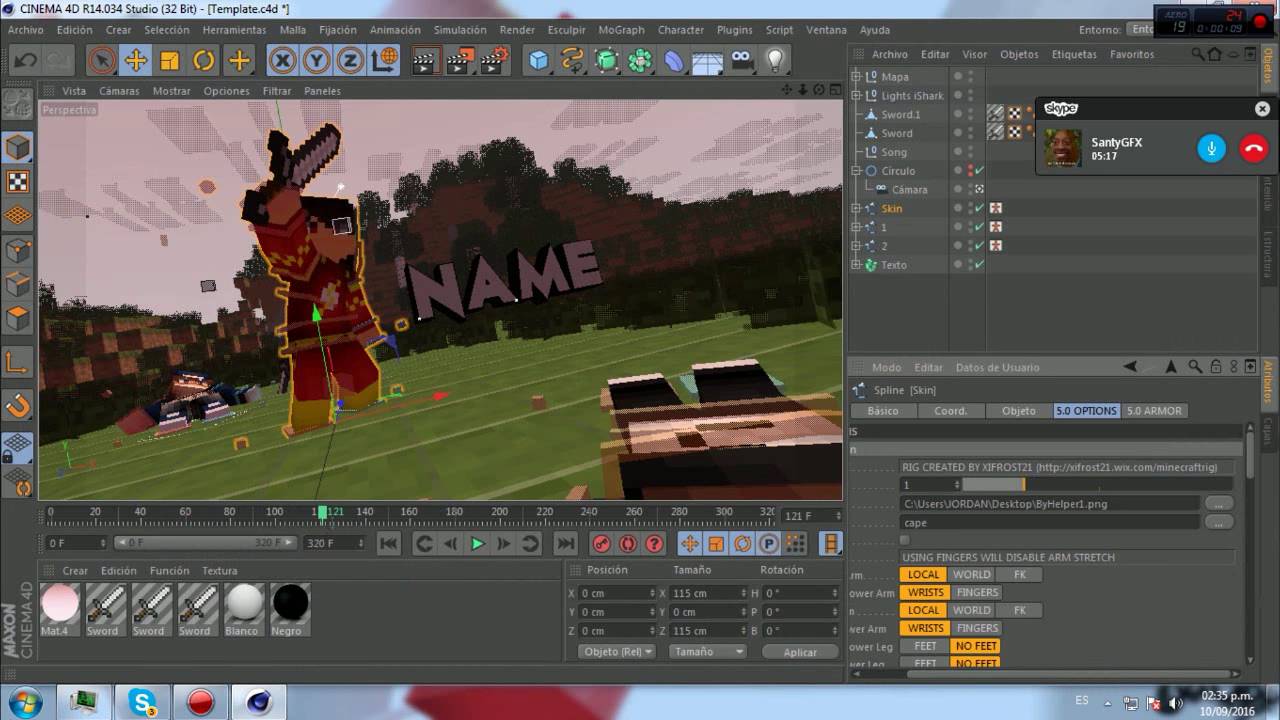Open viewport Cámaras menu
The height and width of the screenshot is (720, 1280).
119,91
